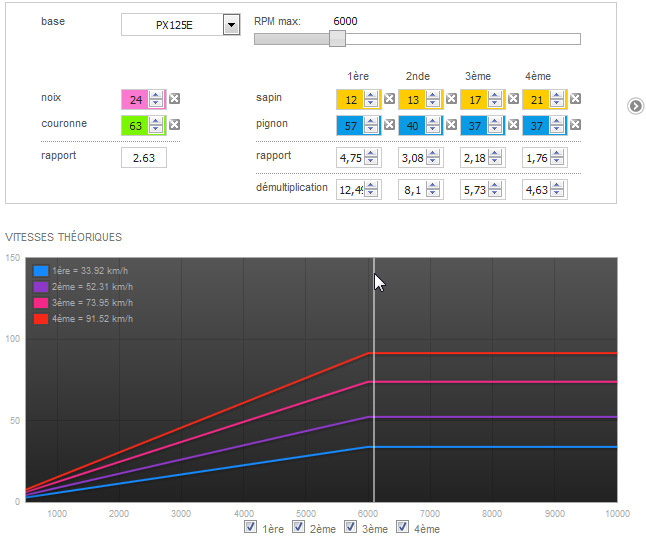Toggle the 2ème curve checkbox
This screenshot has width=646, height=543.
coord(298,527)
